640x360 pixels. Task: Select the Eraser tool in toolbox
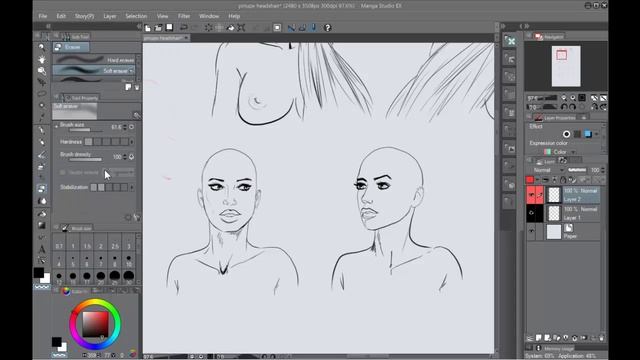42,189
